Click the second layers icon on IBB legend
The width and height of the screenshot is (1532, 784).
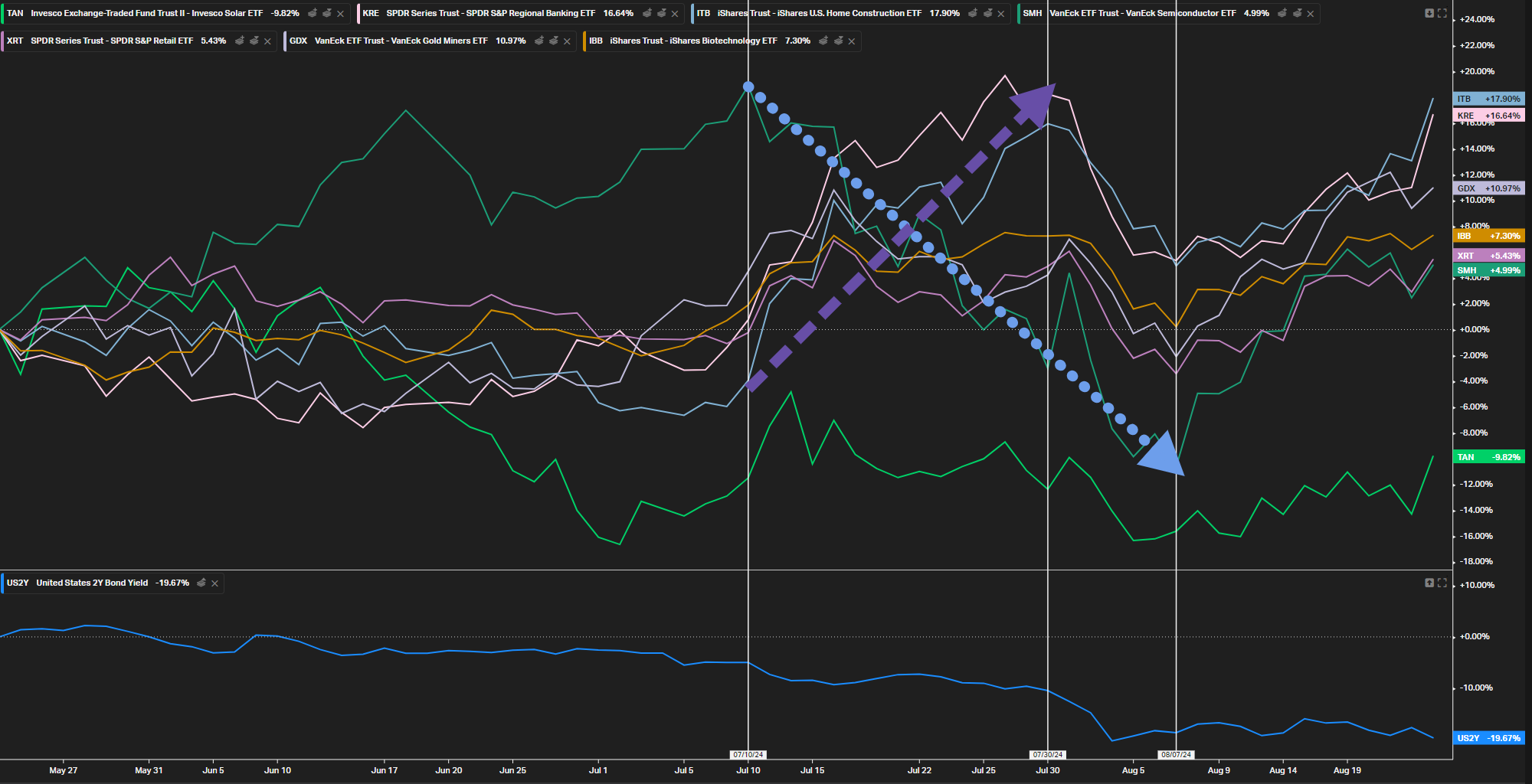coord(839,41)
